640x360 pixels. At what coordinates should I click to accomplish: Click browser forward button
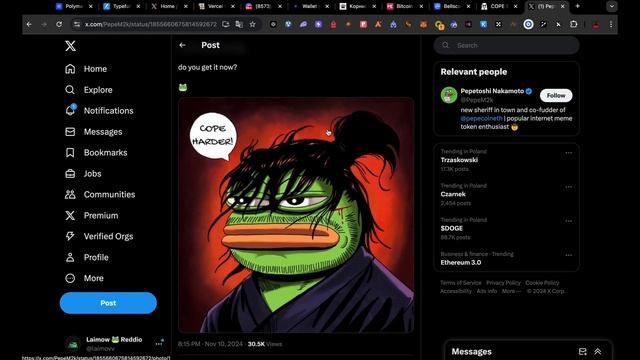[x=44, y=24]
